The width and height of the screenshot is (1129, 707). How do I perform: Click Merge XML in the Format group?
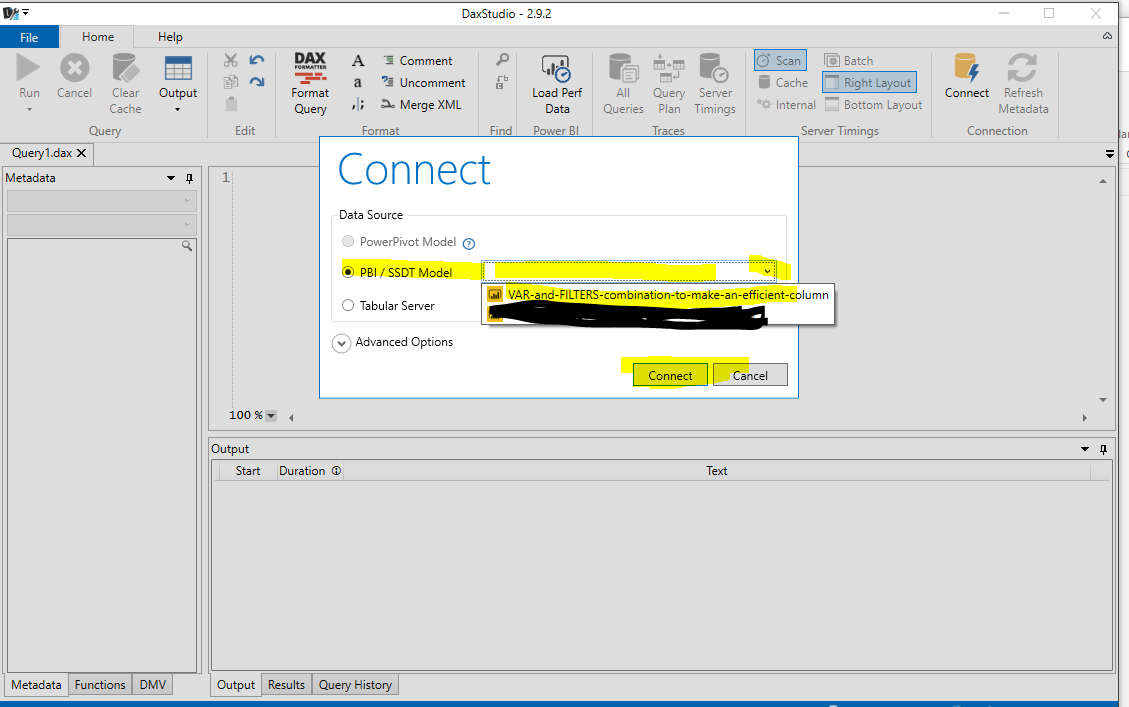(x=421, y=104)
